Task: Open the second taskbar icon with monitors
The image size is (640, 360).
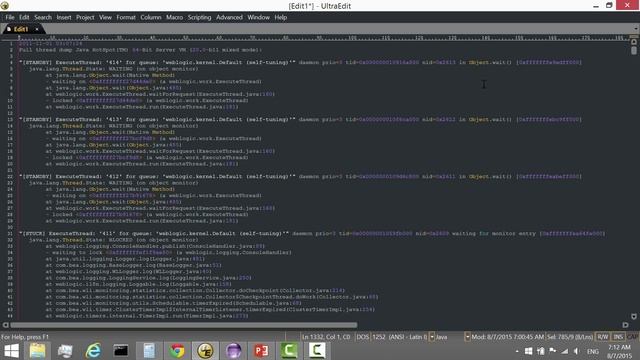Action: point(65,351)
